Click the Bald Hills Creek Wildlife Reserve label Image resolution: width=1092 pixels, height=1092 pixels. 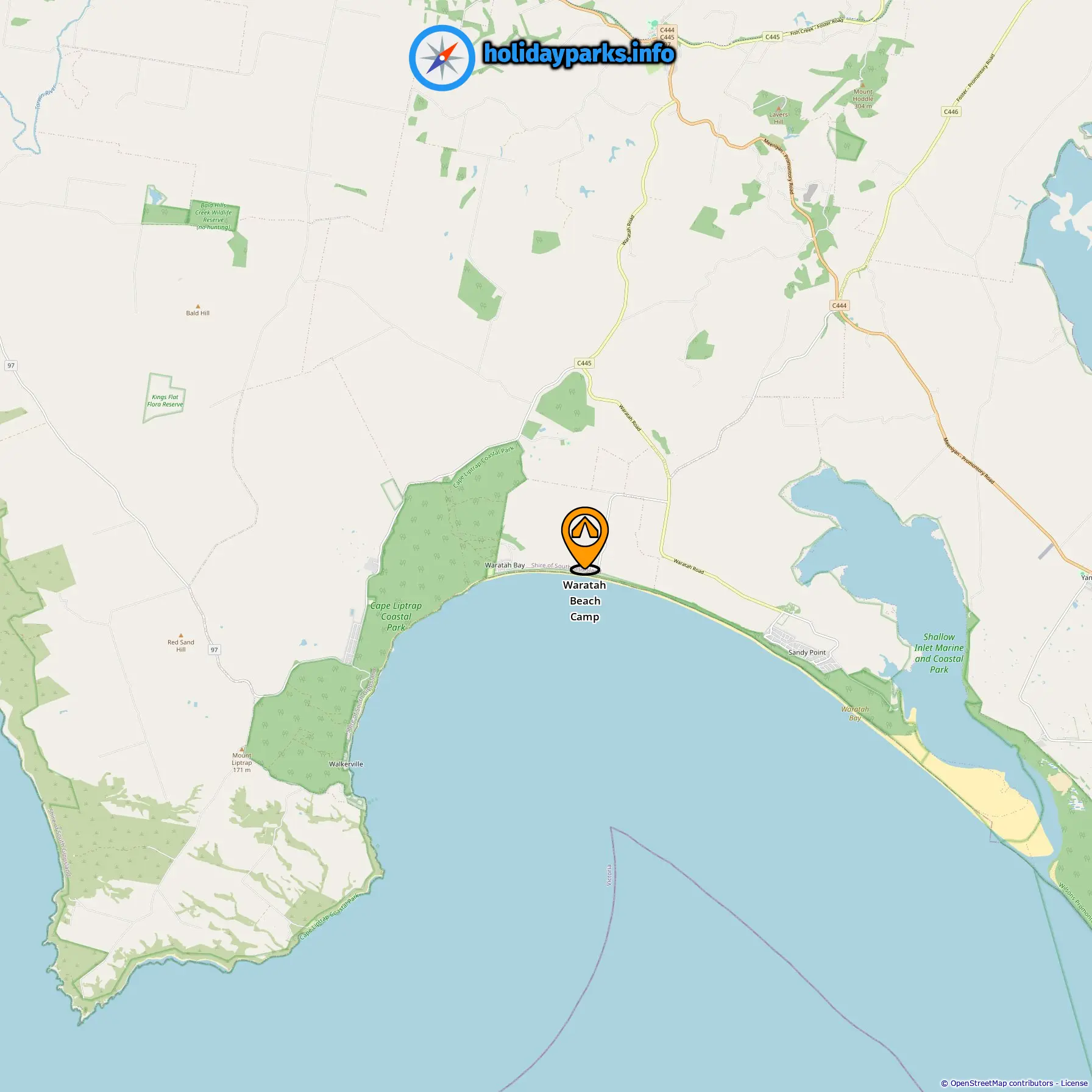[x=213, y=216]
